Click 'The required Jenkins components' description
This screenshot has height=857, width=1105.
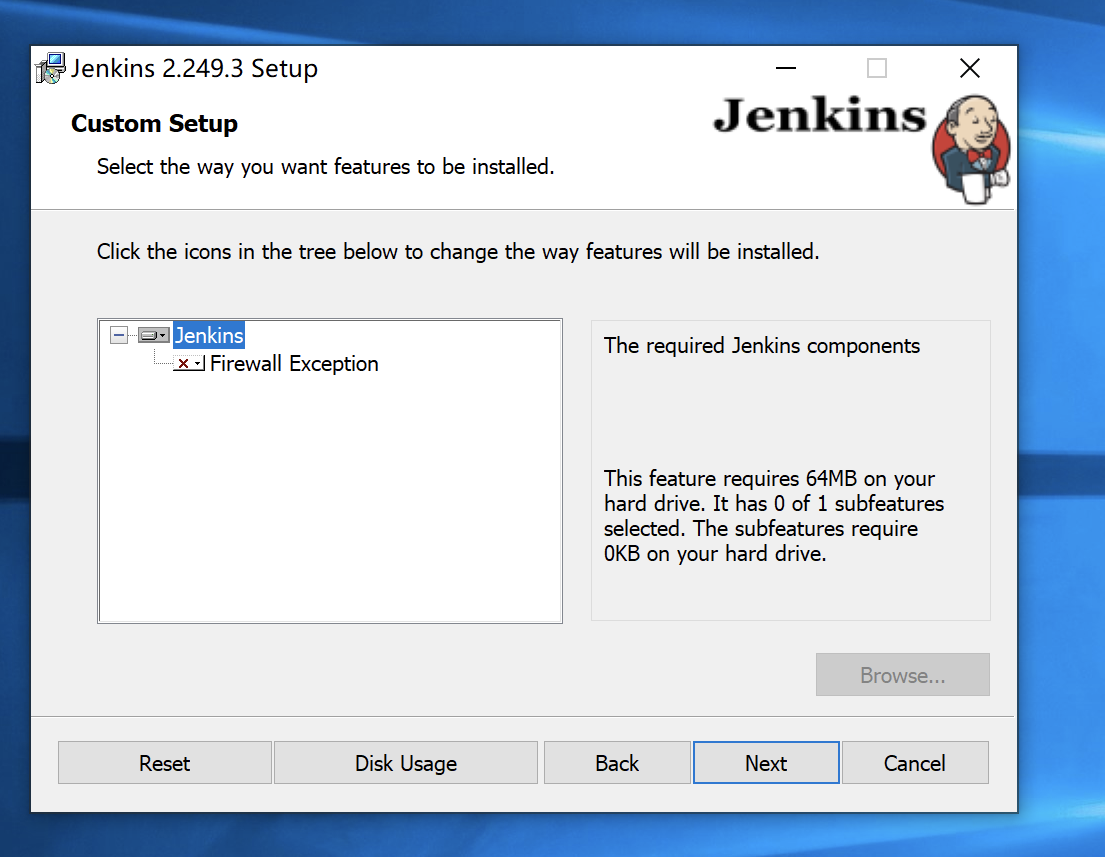(x=762, y=346)
